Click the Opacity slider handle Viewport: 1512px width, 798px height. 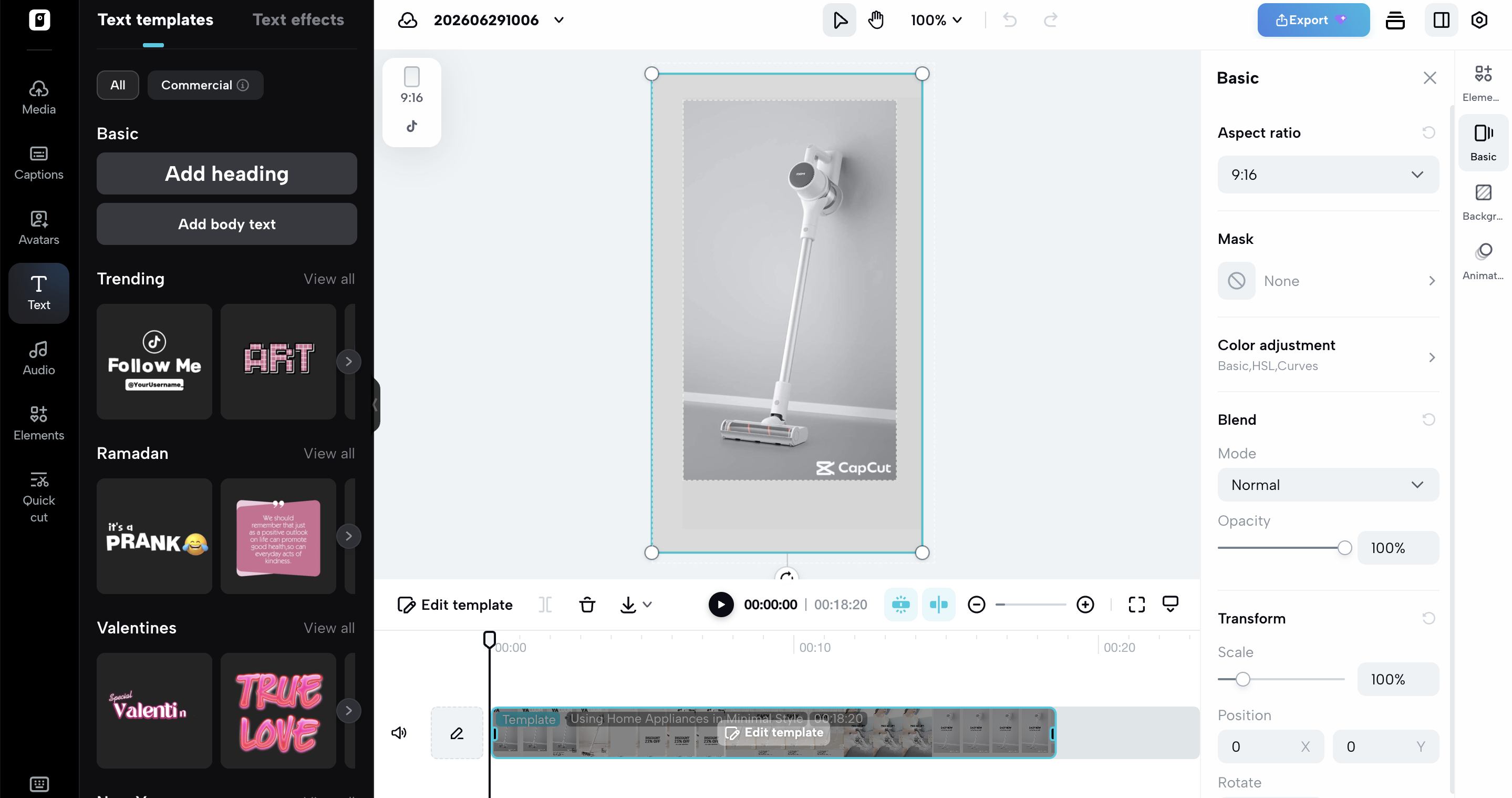(x=1344, y=548)
